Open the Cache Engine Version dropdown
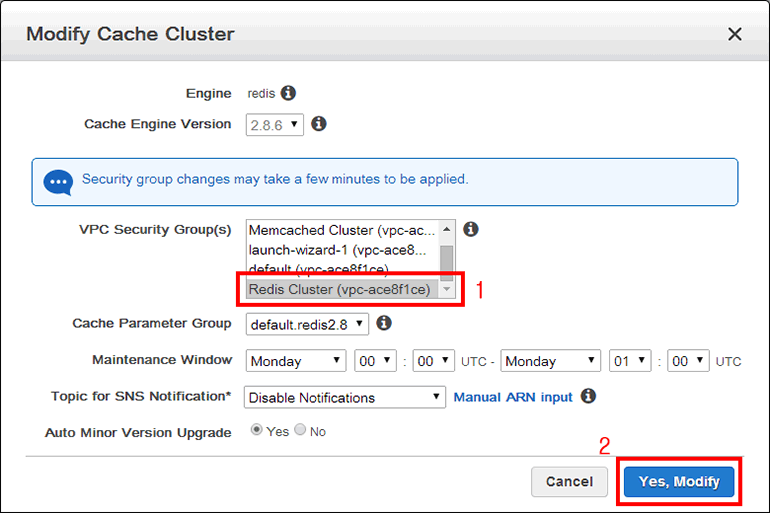The width and height of the screenshot is (770, 513). [x=274, y=125]
